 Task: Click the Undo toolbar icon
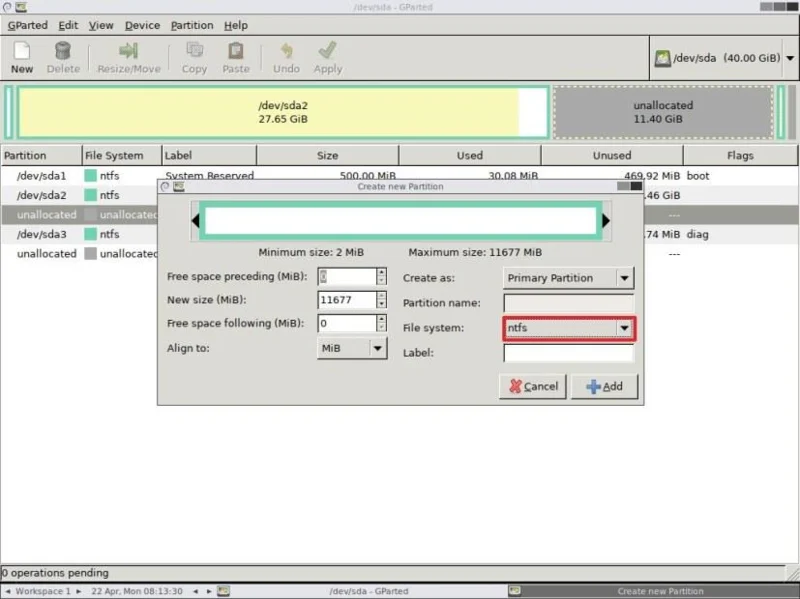tap(286, 51)
